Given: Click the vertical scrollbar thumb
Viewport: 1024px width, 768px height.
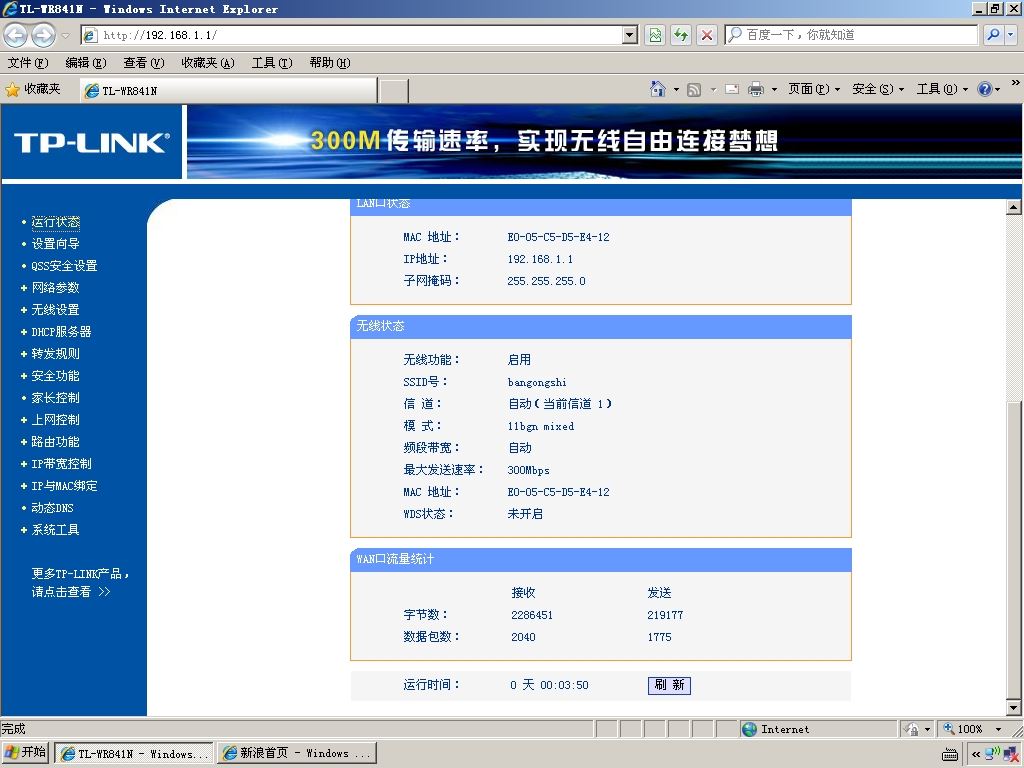Looking at the screenshot, I should pos(1014,550).
